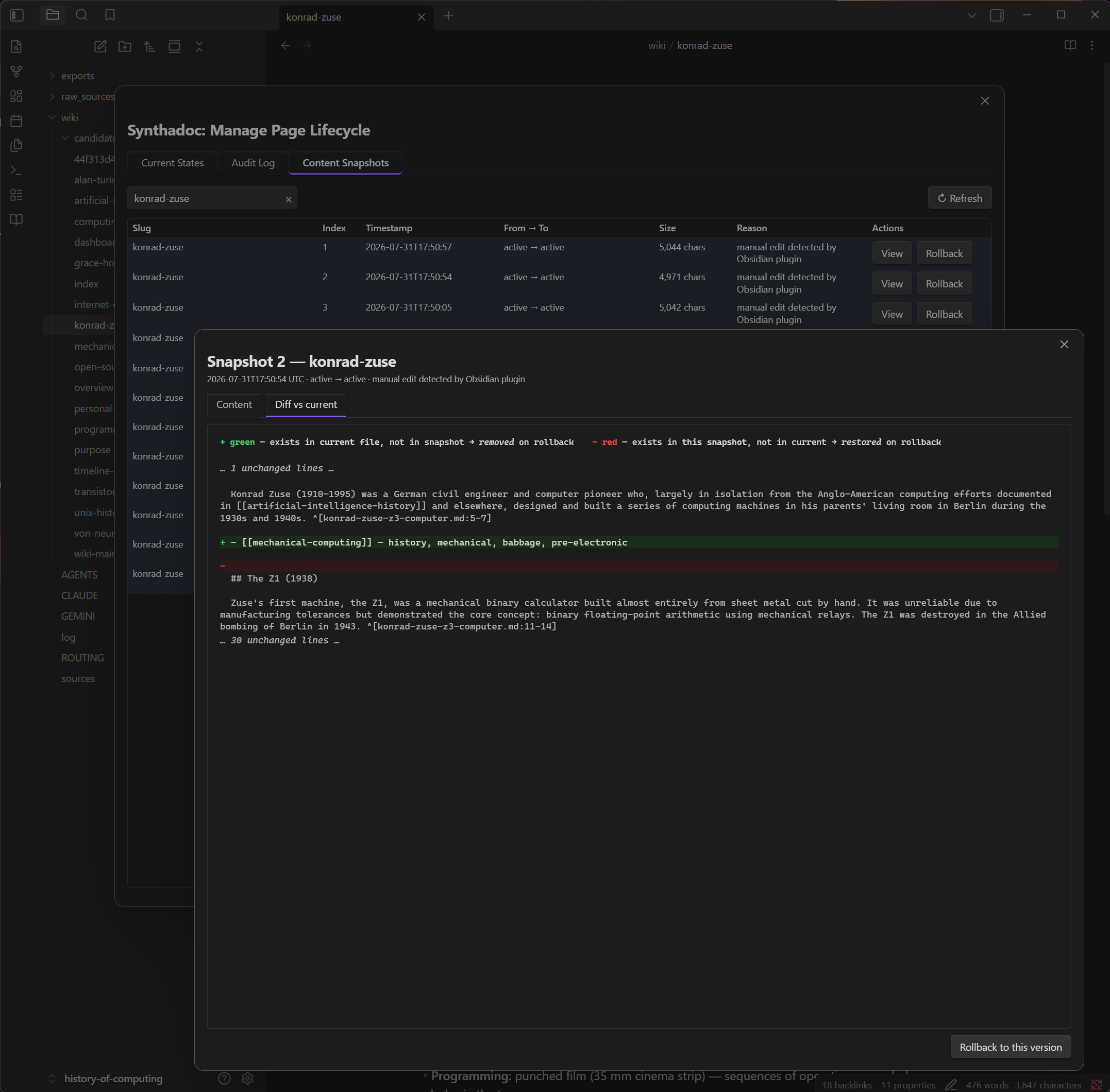Screen dimensions: 1110x1092
Task: Open new tab plus icon
Action: coord(449,16)
